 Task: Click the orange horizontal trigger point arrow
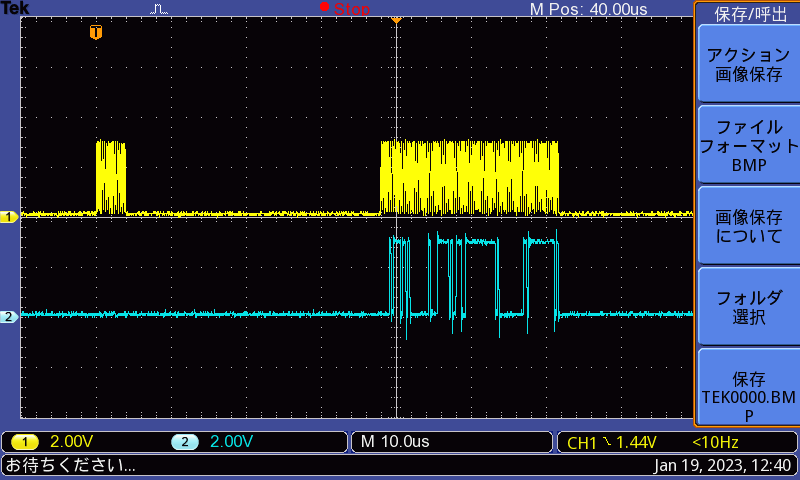point(396,20)
